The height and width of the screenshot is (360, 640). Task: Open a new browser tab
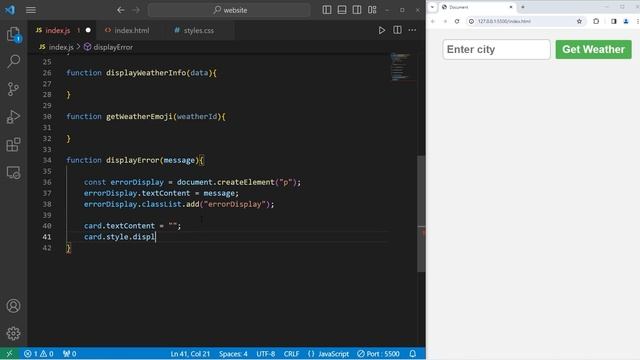(523, 7)
